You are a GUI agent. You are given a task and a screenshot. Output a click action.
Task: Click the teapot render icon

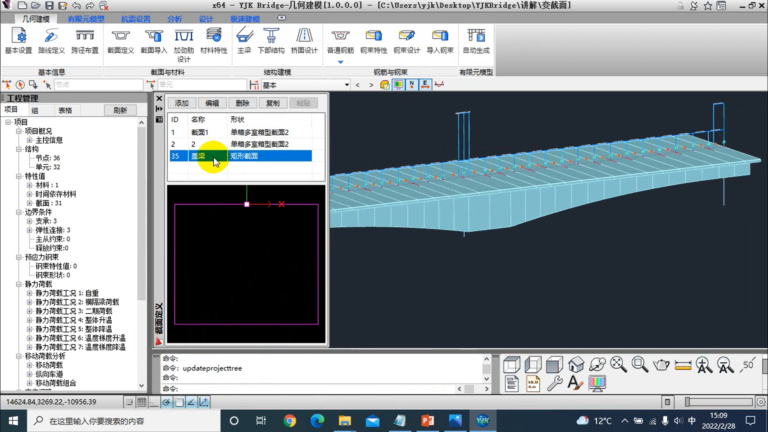661,364
